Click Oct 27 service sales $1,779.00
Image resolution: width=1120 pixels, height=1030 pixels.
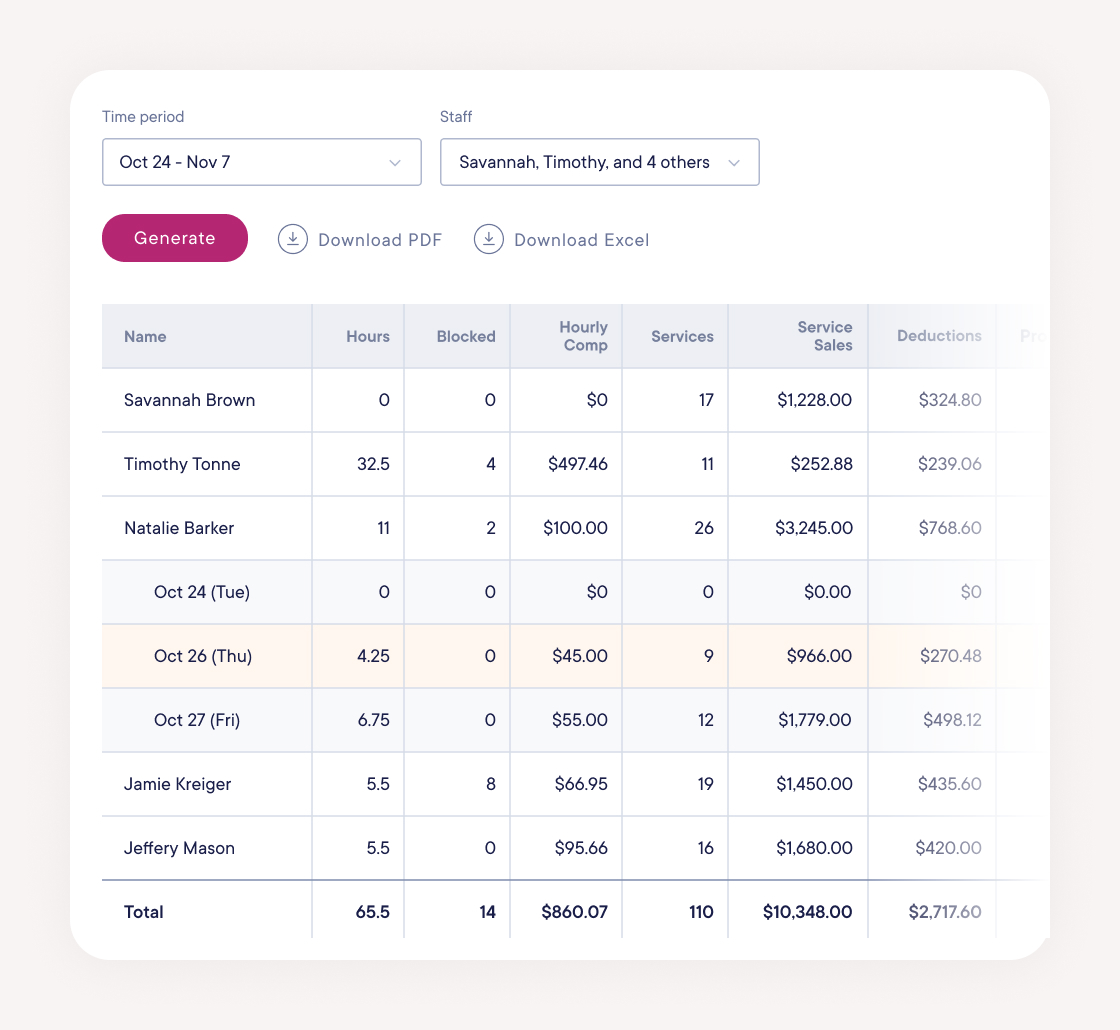click(815, 720)
